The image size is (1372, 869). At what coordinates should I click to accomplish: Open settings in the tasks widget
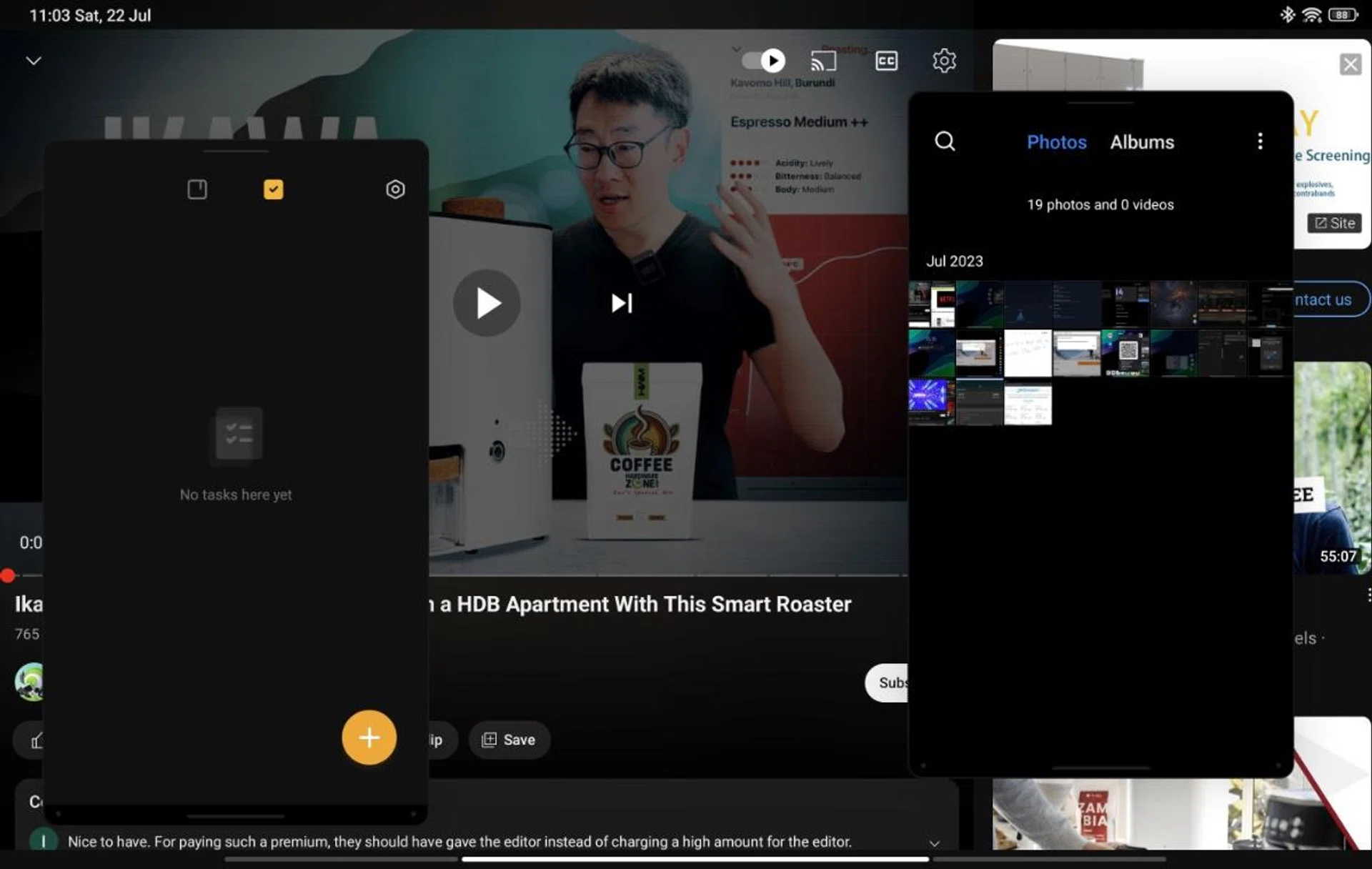395,189
